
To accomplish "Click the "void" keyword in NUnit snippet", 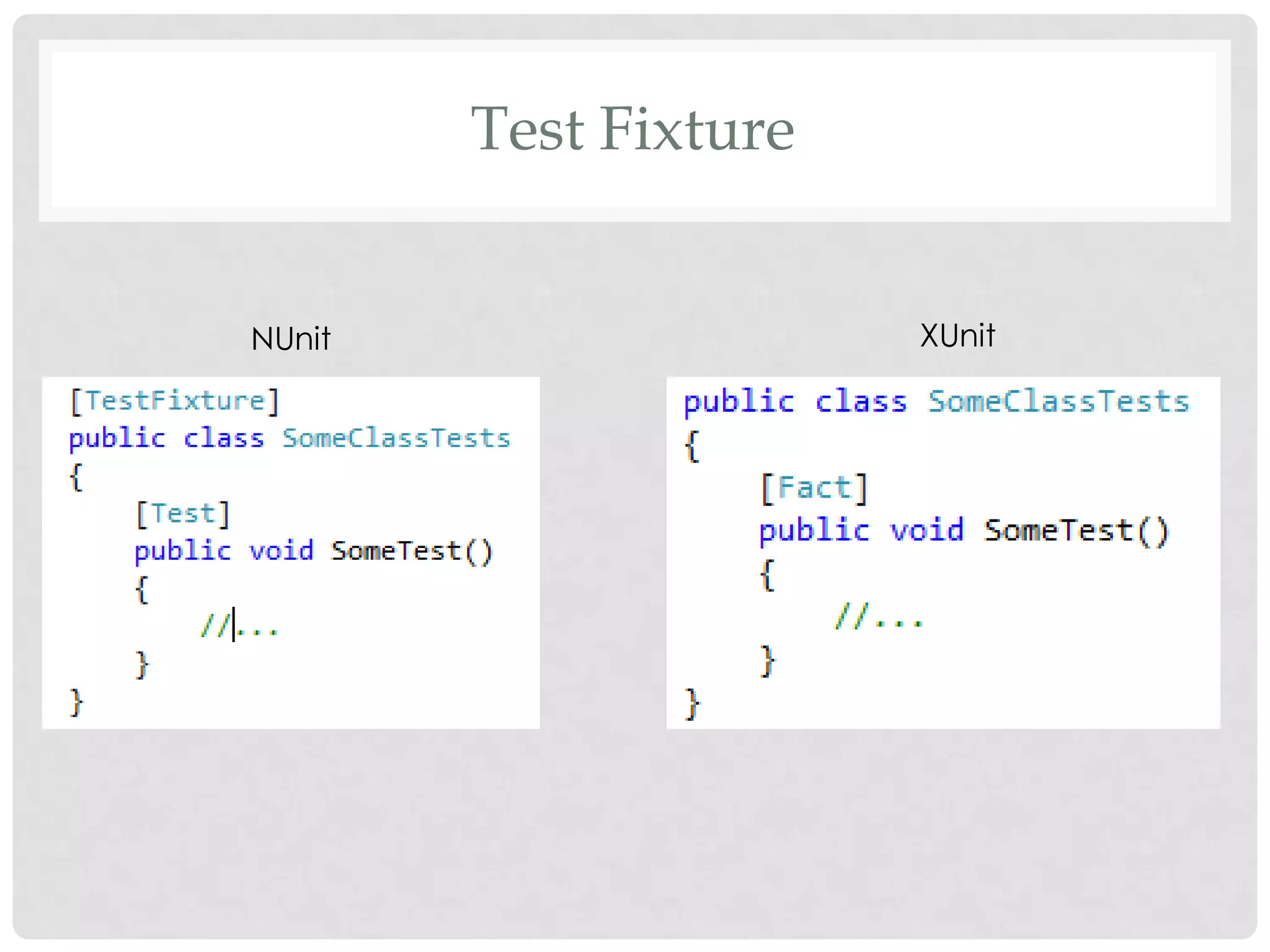I will pos(282,551).
